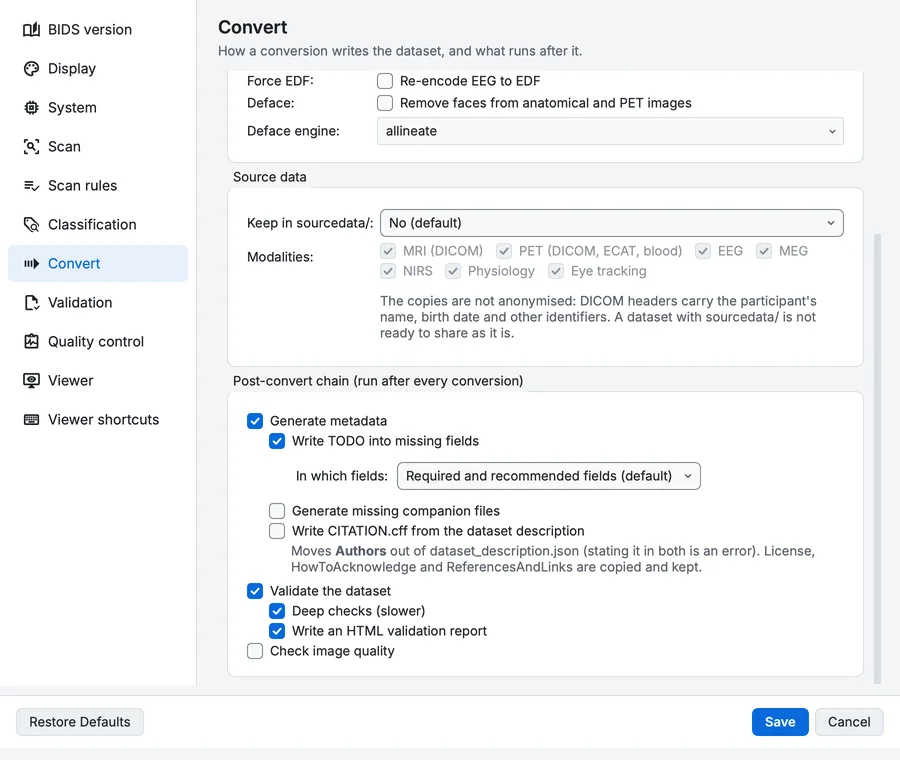
Task: Go to the Display settings page
Action: [98, 68]
